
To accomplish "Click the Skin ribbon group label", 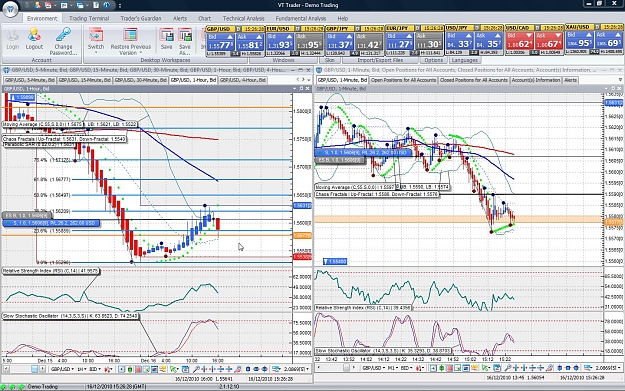I will point(330,60).
